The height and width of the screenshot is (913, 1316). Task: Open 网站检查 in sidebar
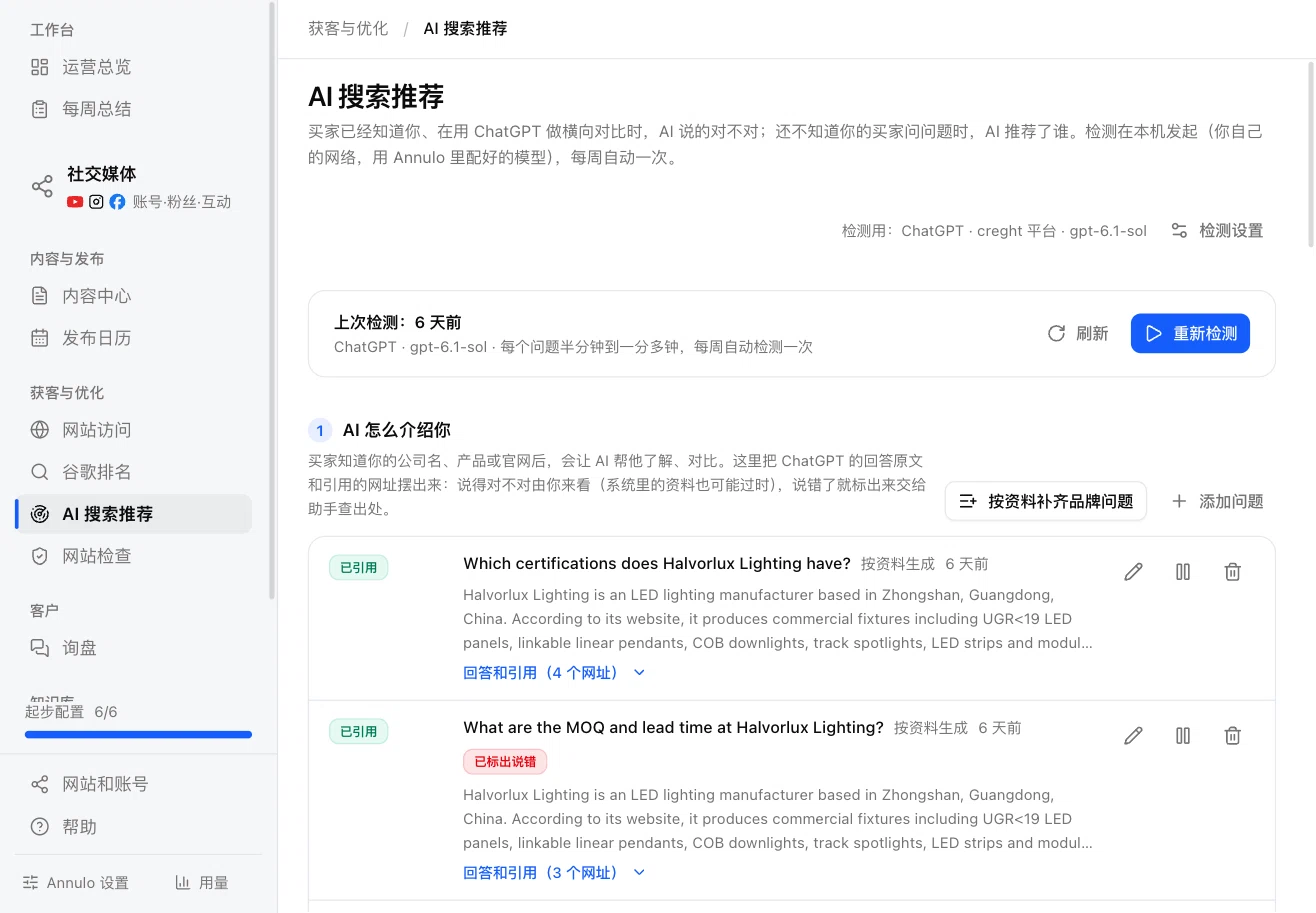click(133, 556)
